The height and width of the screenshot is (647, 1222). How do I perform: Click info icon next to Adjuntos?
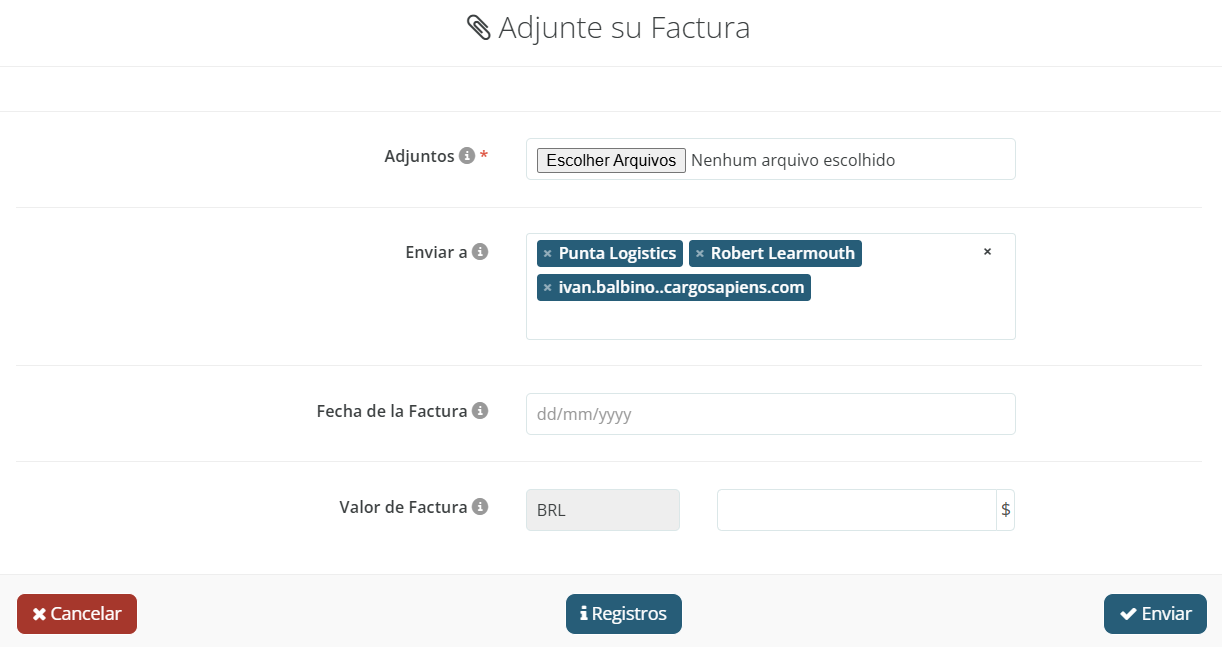[x=466, y=156]
